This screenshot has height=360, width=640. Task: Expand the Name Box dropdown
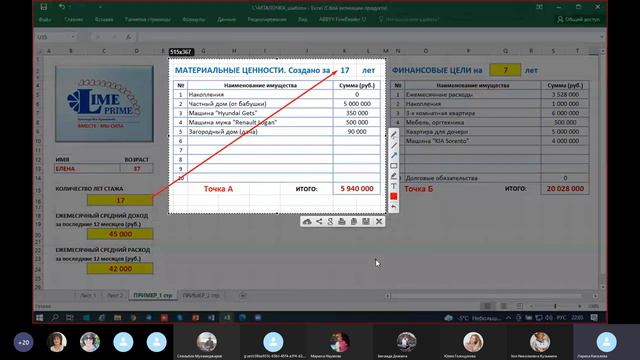[x=73, y=37]
